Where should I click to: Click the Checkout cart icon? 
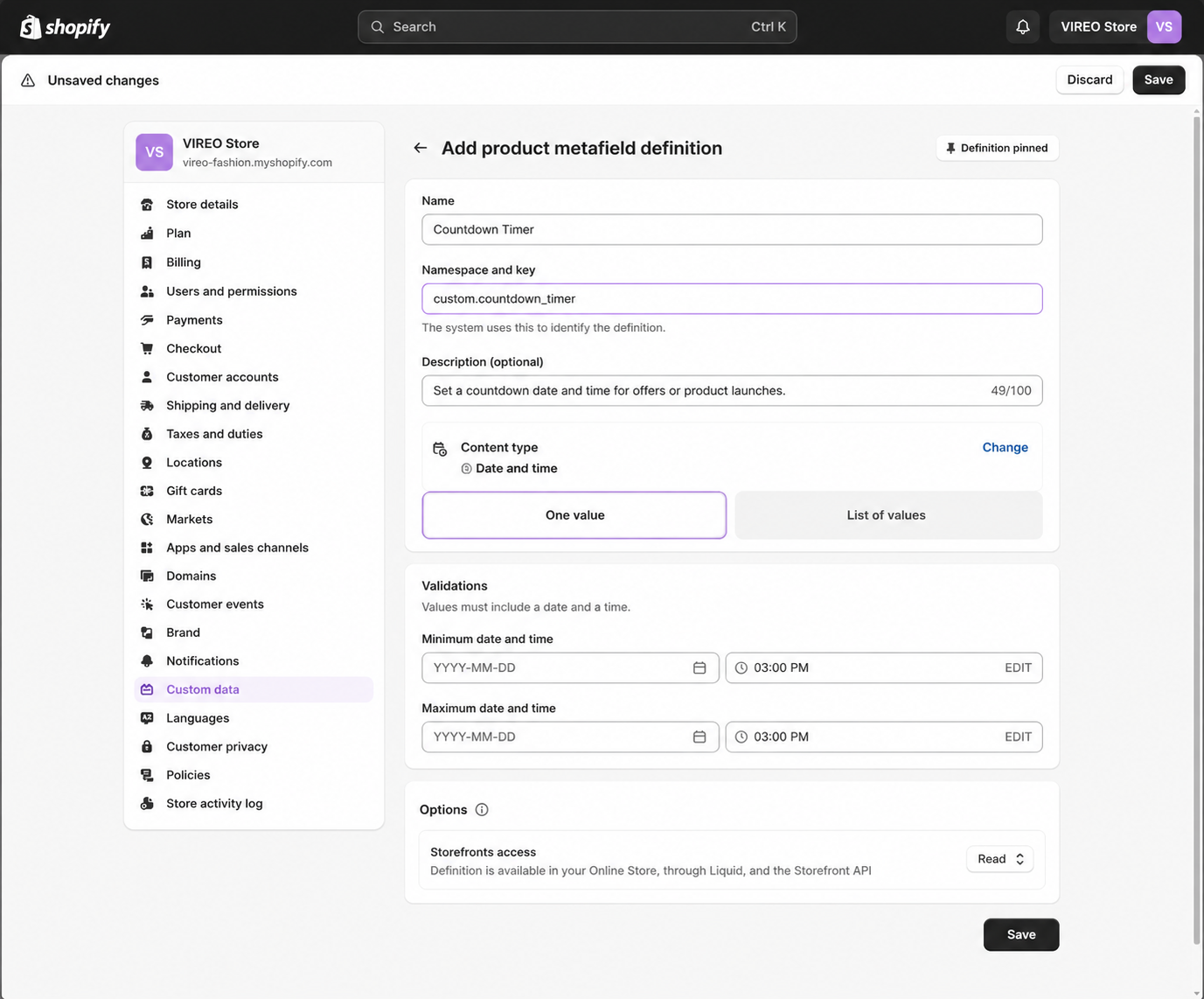147,348
